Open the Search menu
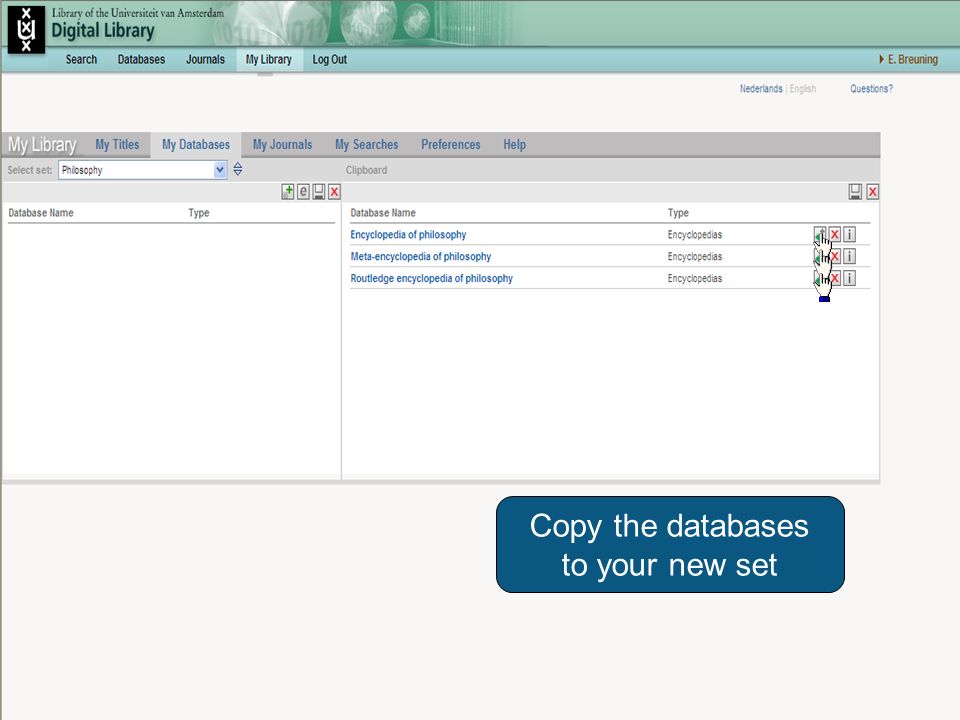This screenshot has width=960, height=720. point(81,59)
